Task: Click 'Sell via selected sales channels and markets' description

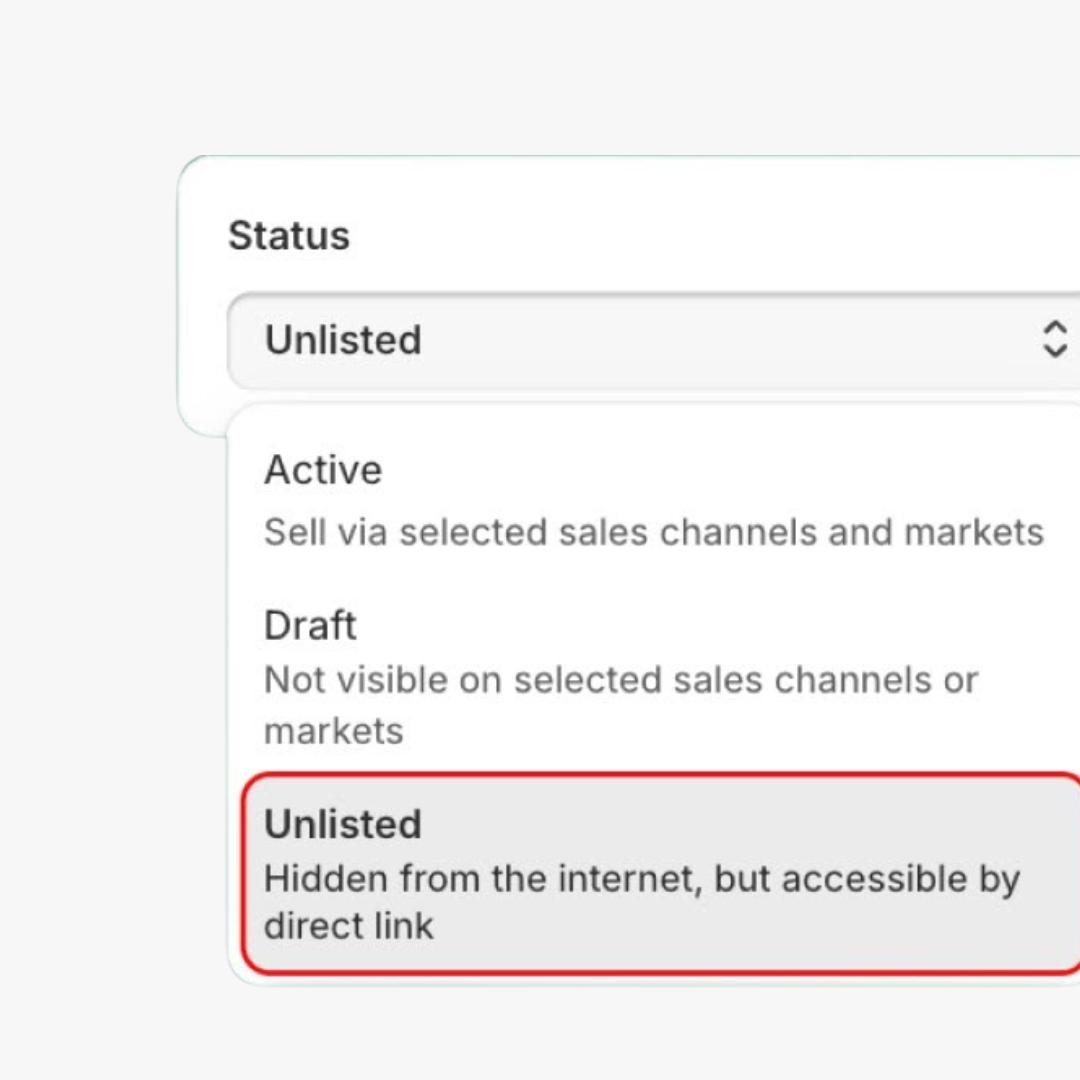Action: click(653, 532)
